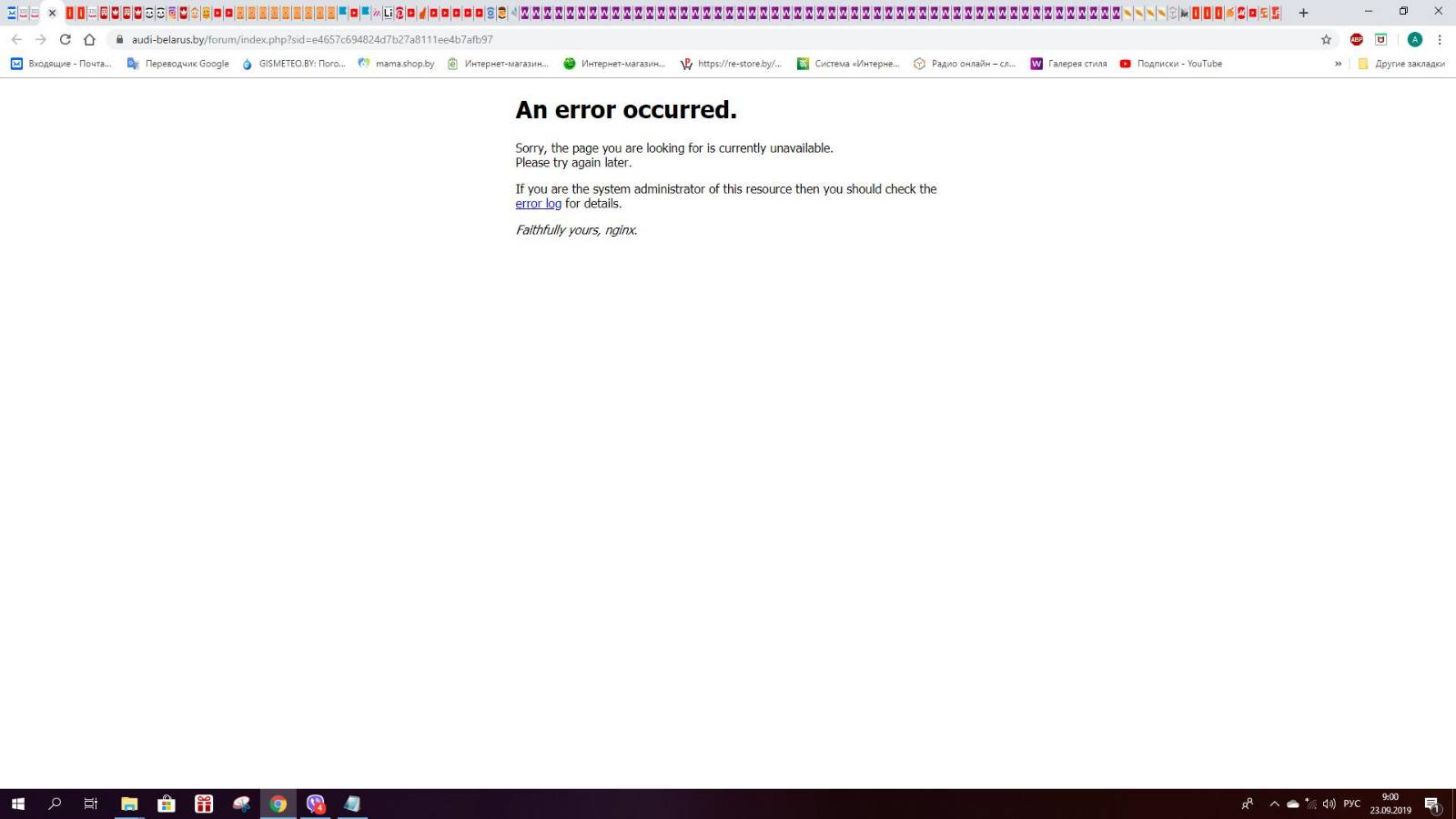Switch the РУС keyboard language indicator

click(x=1351, y=804)
